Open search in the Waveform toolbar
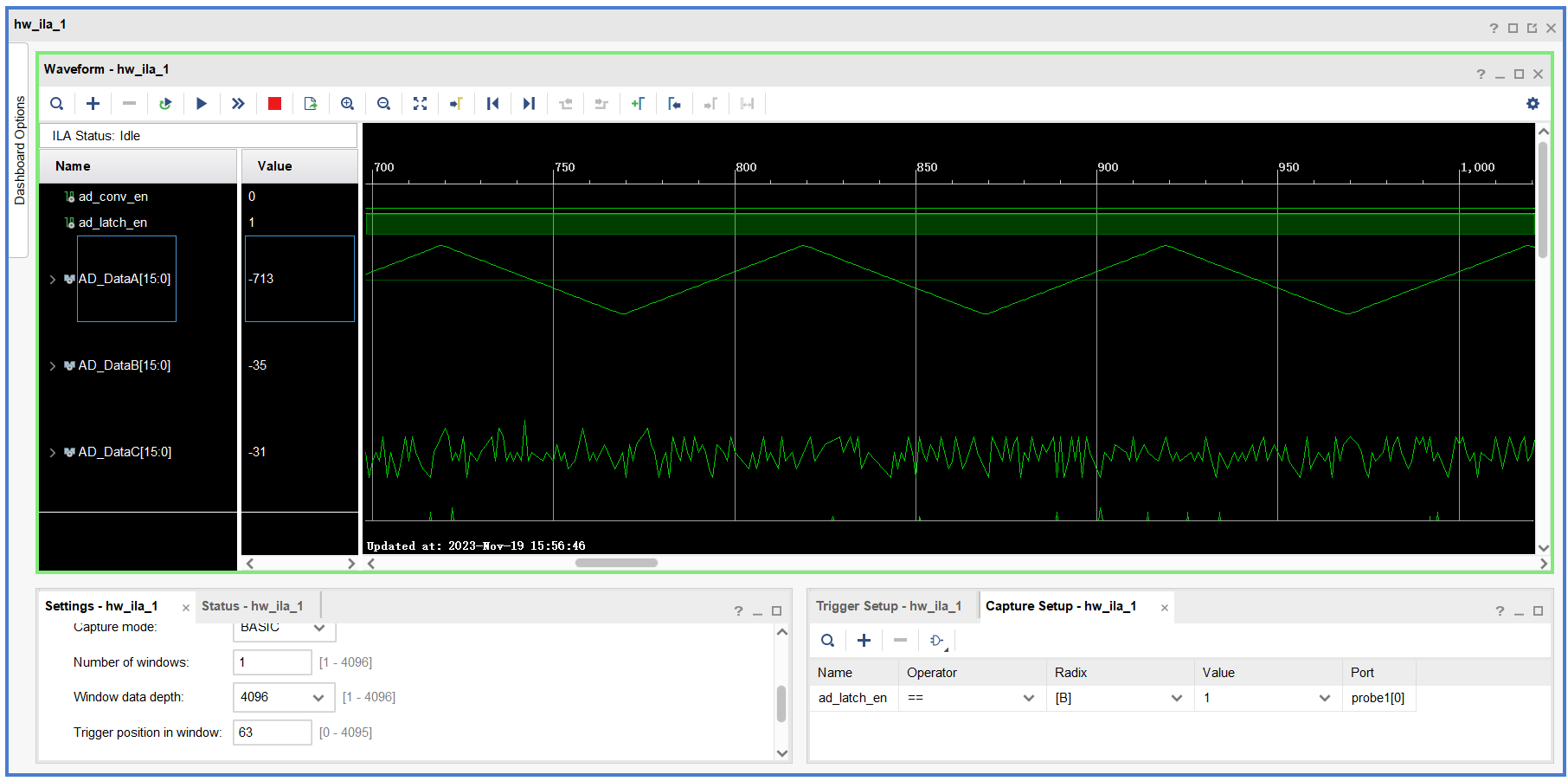The width and height of the screenshot is (1568, 781). 57,104
